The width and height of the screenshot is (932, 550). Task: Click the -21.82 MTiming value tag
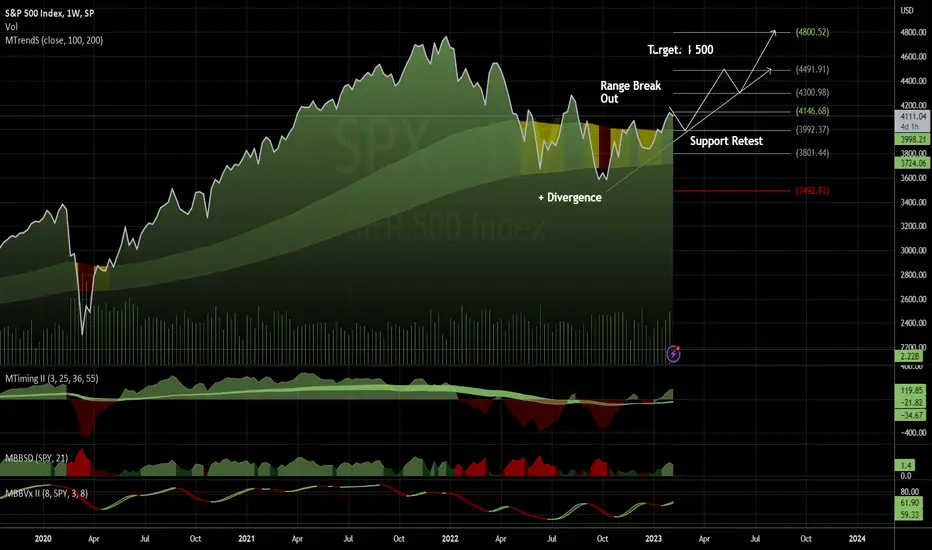tap(909, 403)
